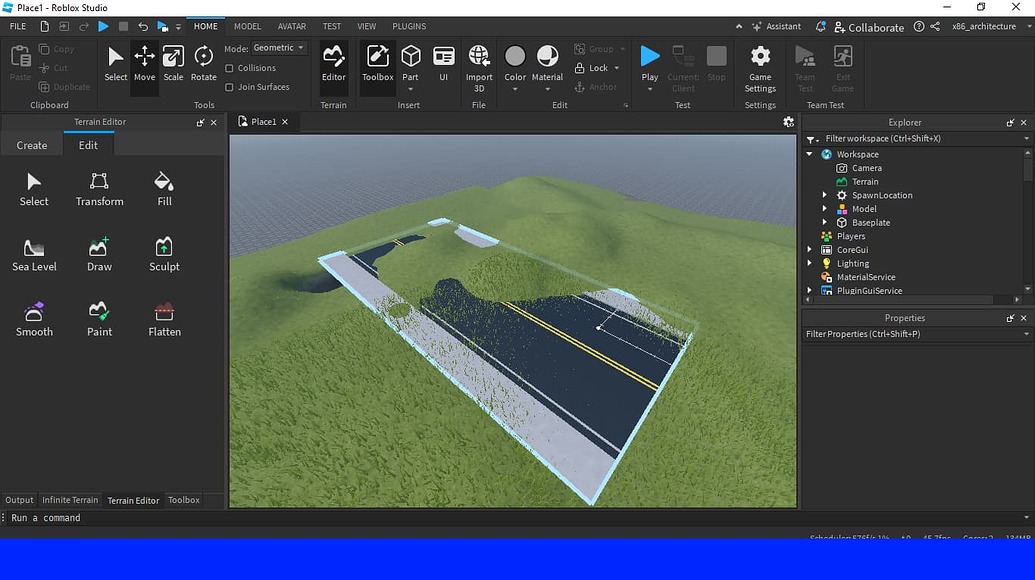Switch to the VIEW ribbon tab

pos(366,26)
